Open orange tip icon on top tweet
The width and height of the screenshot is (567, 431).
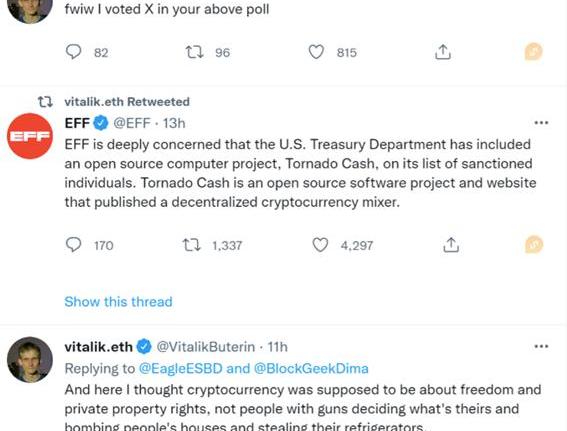pyautogui.click(x=534, y=51)
